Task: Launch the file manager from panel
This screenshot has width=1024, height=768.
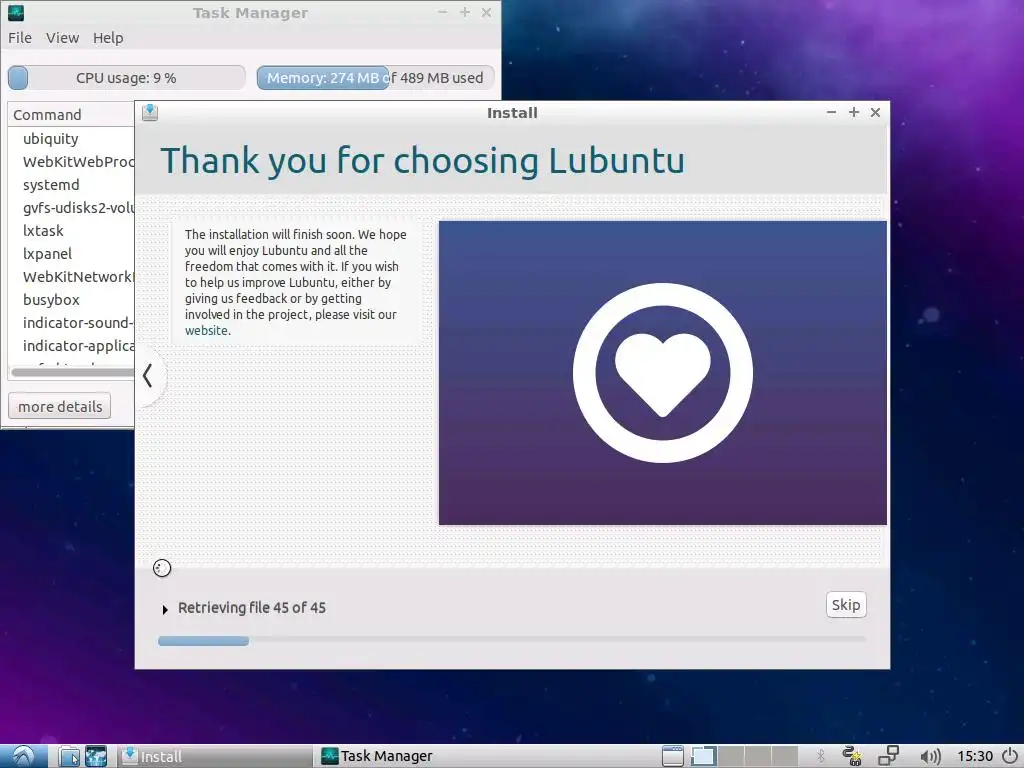Action: pyautogui.click(x=69, y=756)
